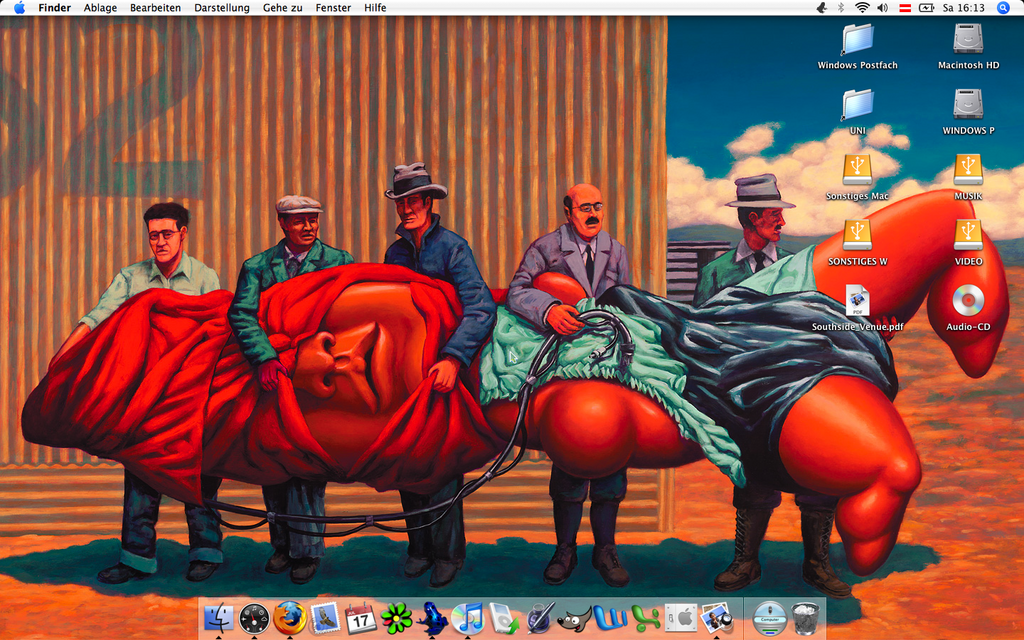Open iCal calendar showing 17

pos(360,618)
